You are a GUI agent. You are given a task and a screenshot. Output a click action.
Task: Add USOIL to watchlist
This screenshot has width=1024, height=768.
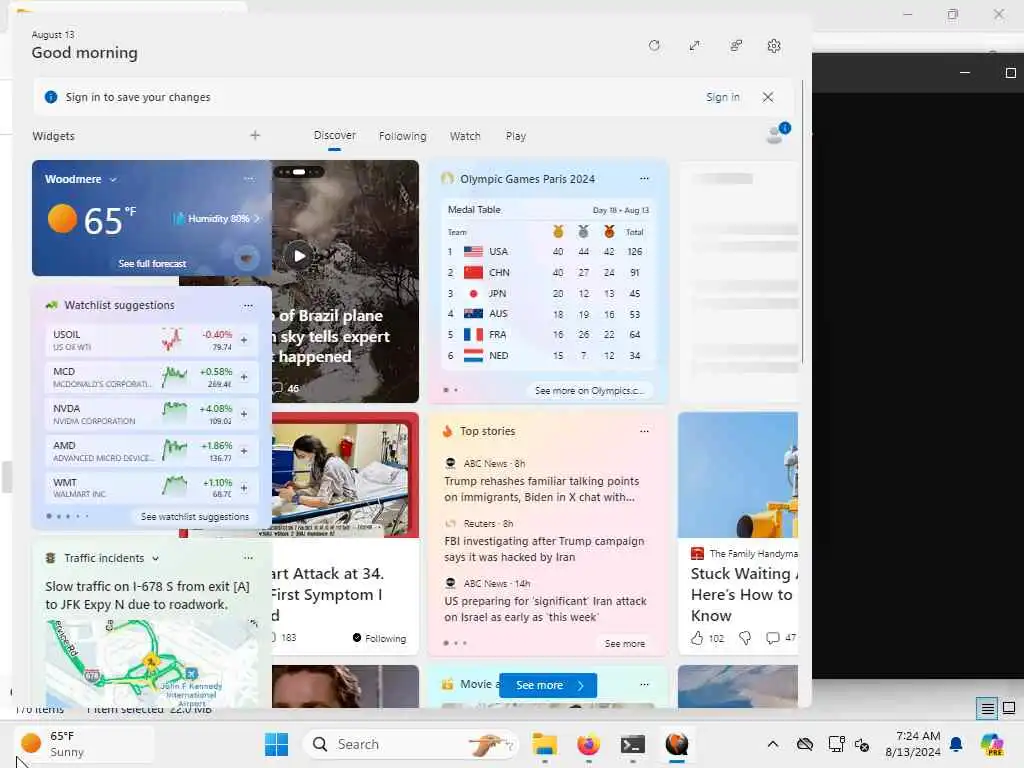(x=244, y=340)
